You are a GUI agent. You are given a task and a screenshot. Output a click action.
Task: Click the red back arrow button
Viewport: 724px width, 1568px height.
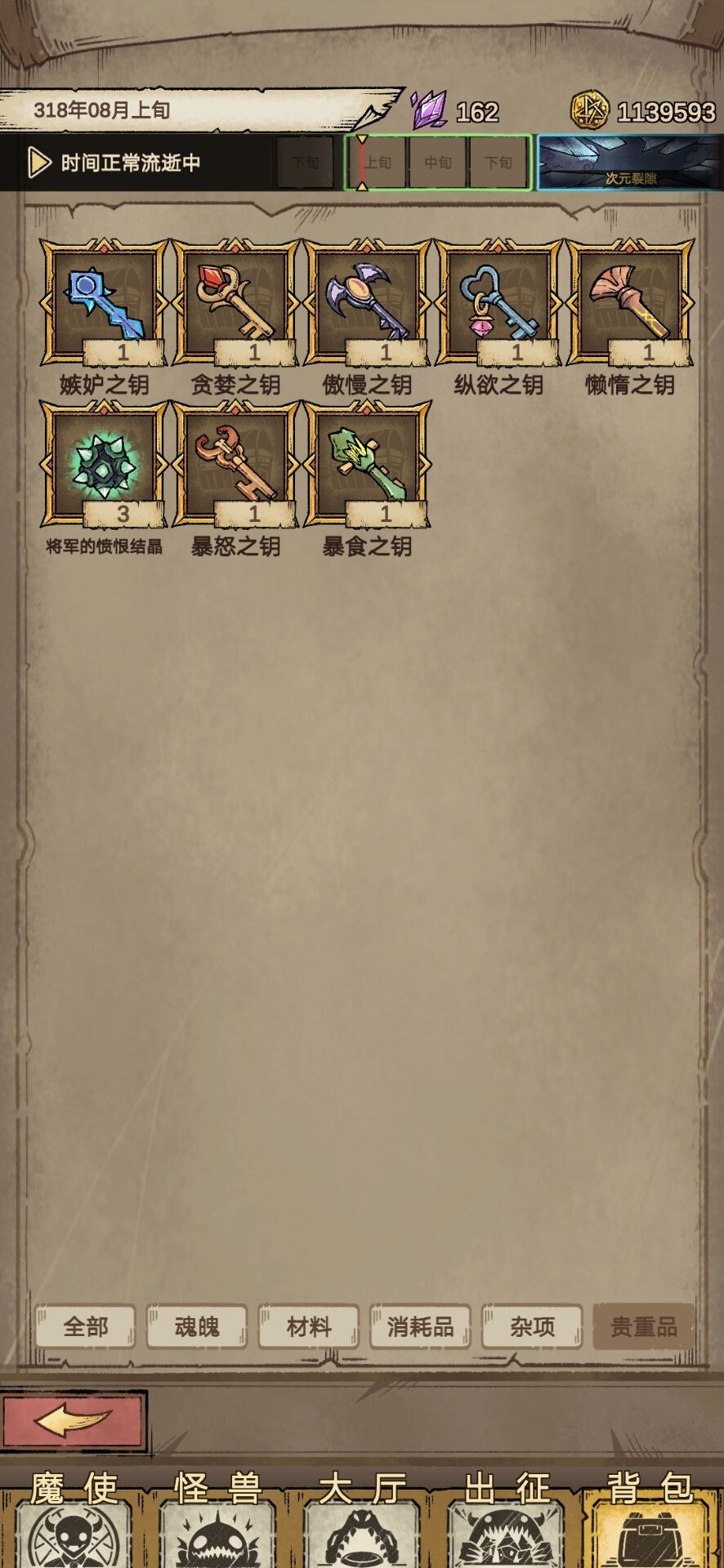(74, 1422)
